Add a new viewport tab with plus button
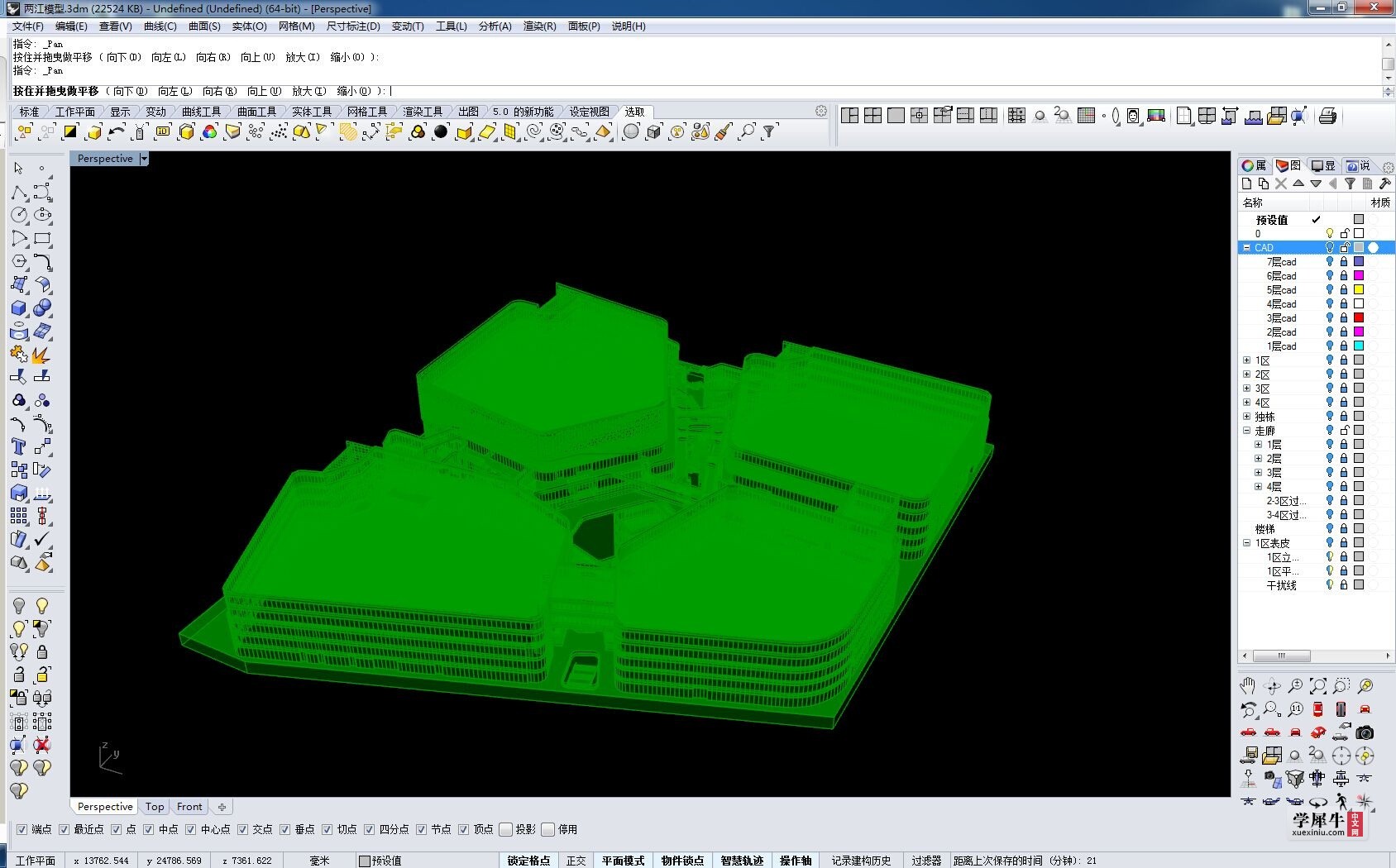 (222, 807)
